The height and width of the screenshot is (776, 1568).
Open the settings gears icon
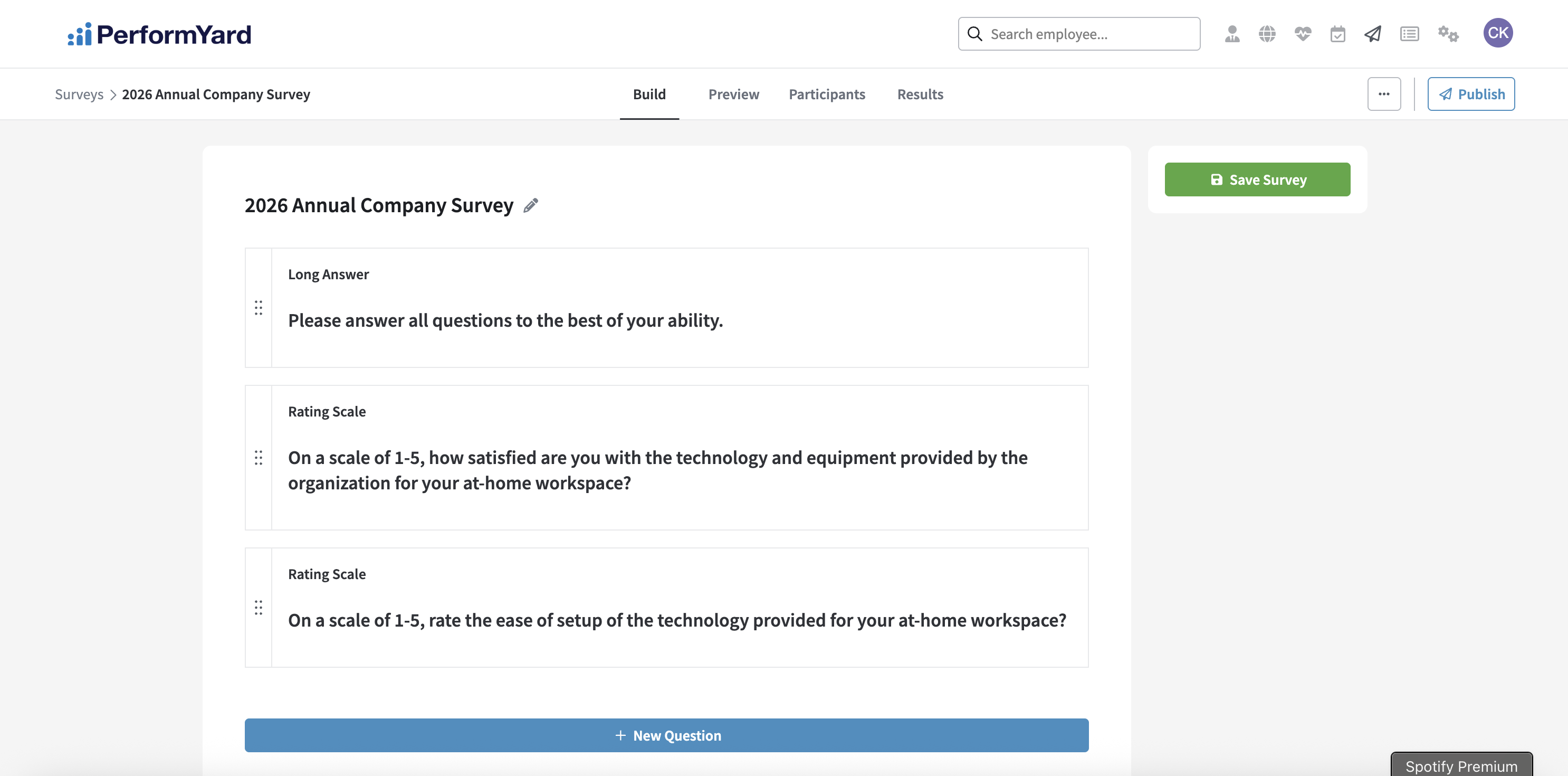coord(1448,34)
